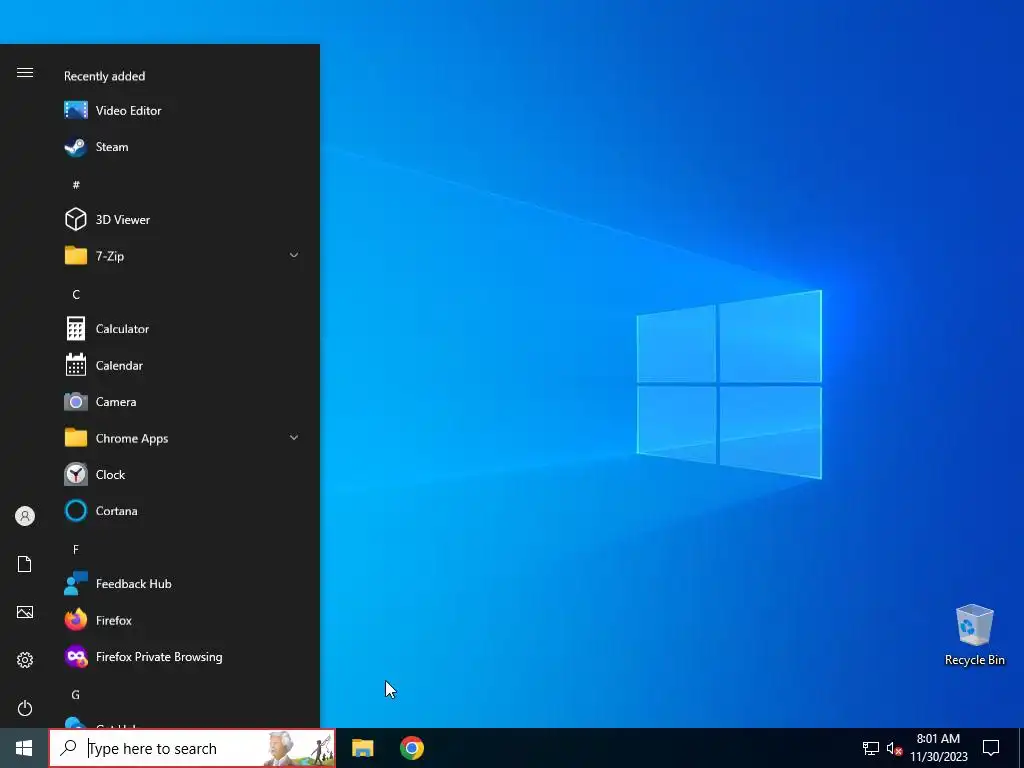Open File Explorer from the taskbar
Screen dimensions: 1024x768
pos(362,748)
